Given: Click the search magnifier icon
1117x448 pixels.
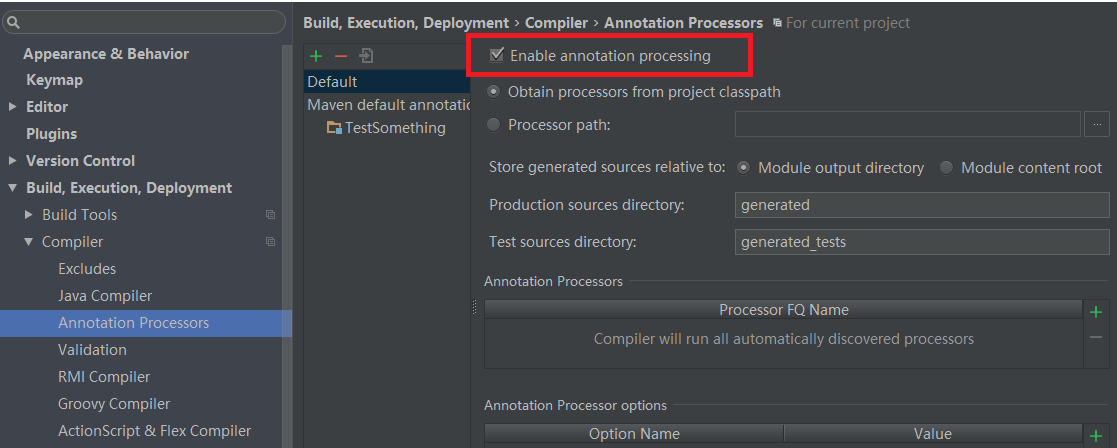Looking at the screenshot, I should (x=13, y=21).
